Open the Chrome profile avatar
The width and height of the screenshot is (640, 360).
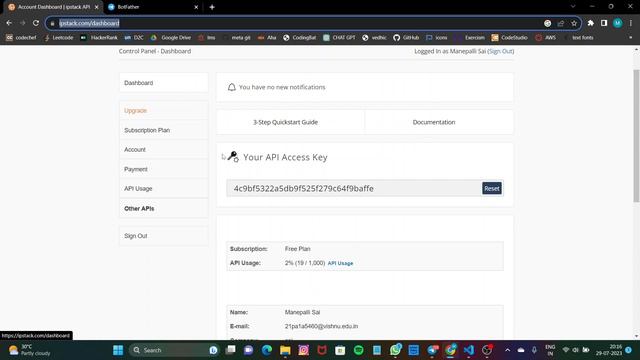pyautogui.click(x=618, y=23)
